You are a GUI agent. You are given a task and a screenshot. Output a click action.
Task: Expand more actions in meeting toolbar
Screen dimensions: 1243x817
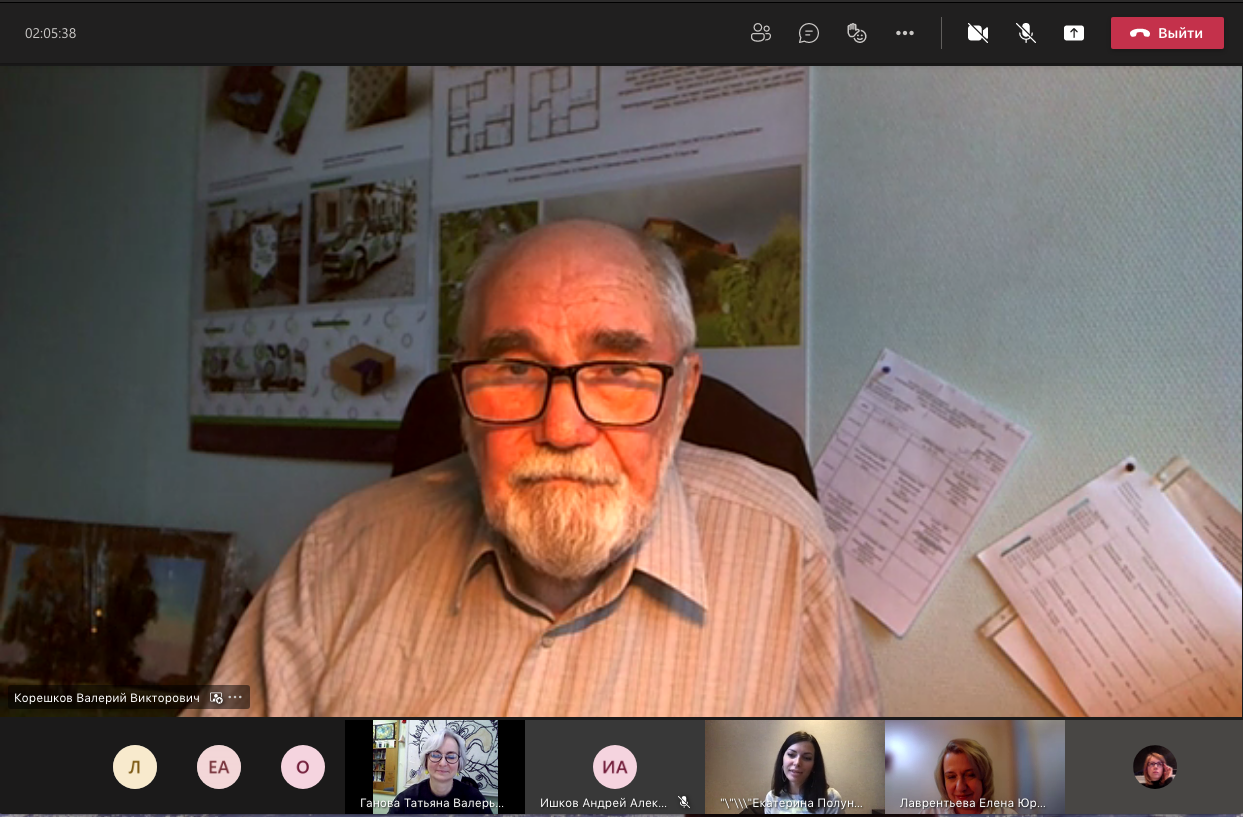(905, 33)
